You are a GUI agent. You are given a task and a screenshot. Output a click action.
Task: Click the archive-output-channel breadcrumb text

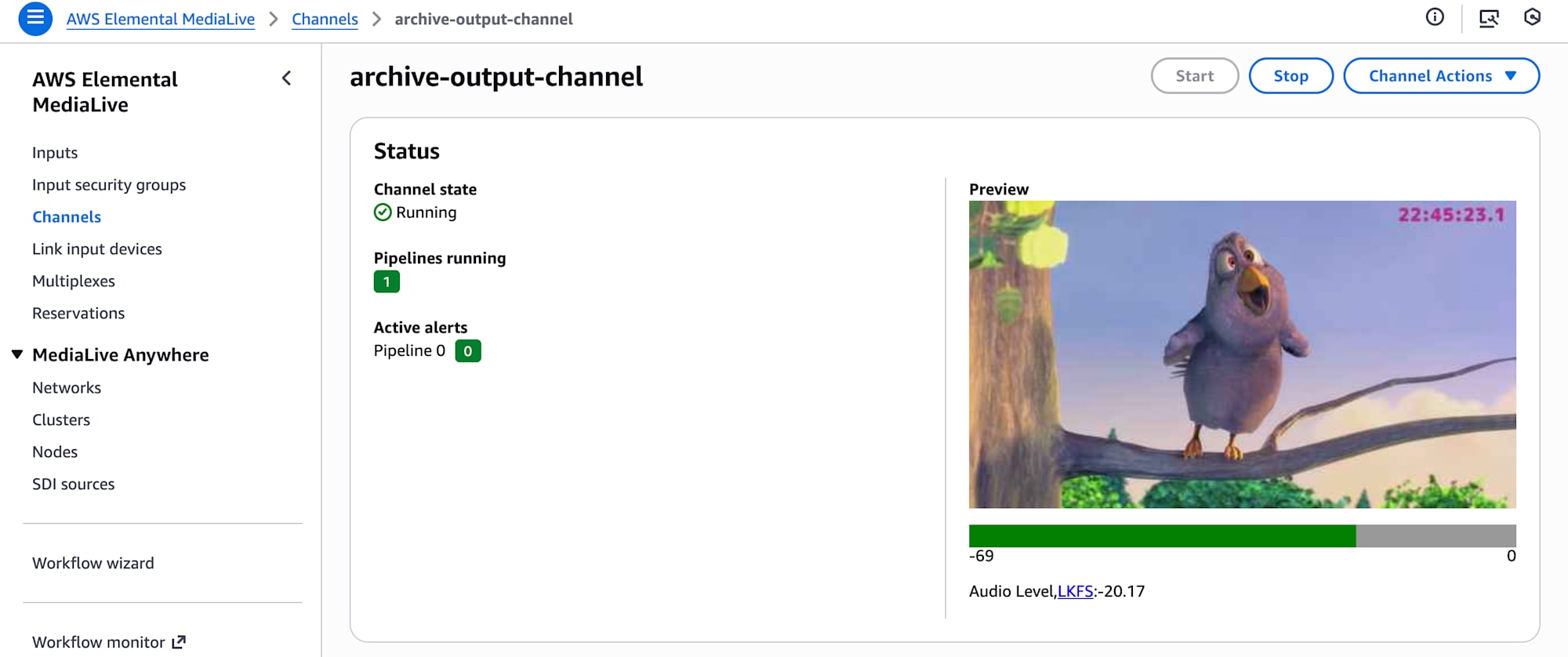(484, 19)
